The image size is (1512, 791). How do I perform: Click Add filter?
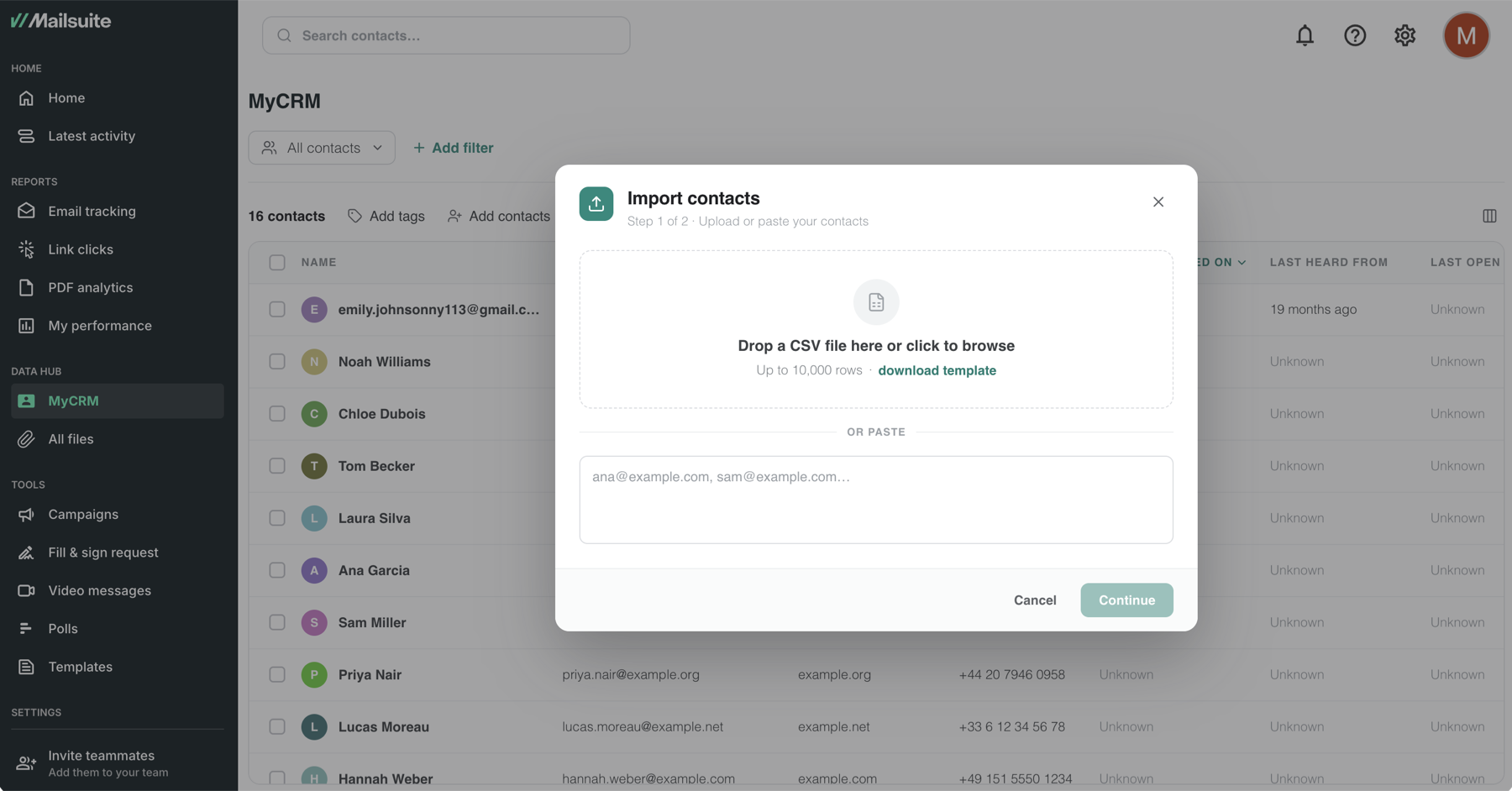[x=453, y=148]
